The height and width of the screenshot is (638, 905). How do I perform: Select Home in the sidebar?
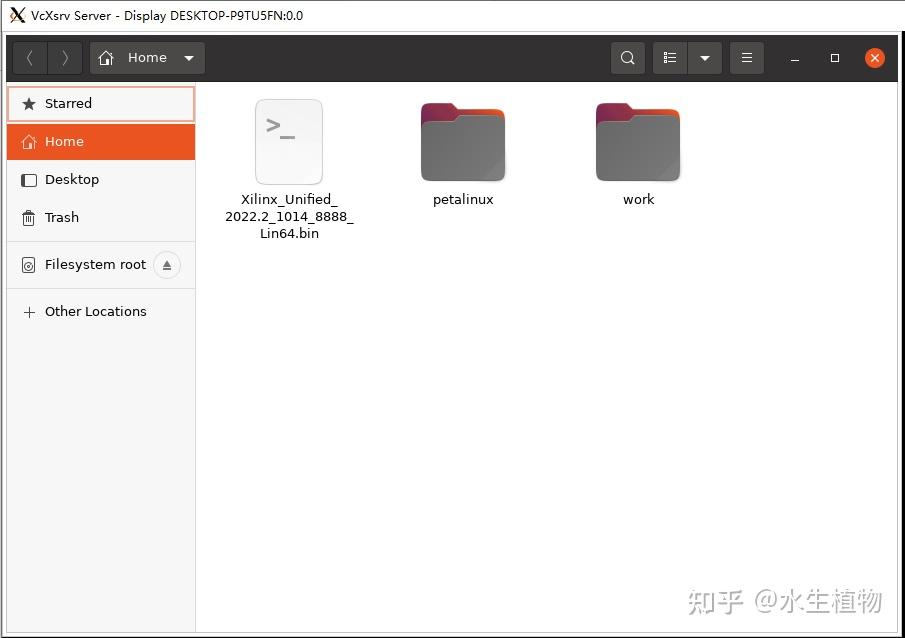pyautogui.click(x=64, y=141)
